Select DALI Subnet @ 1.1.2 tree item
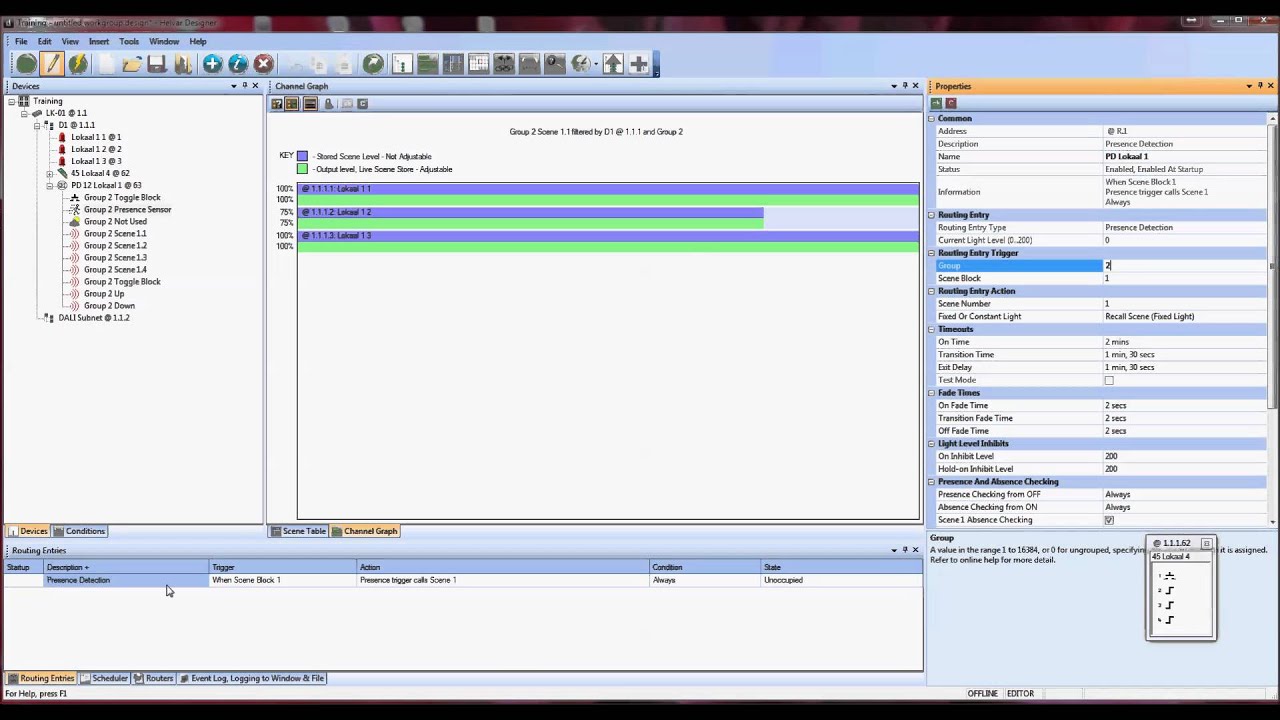 [x=93, y=317]
